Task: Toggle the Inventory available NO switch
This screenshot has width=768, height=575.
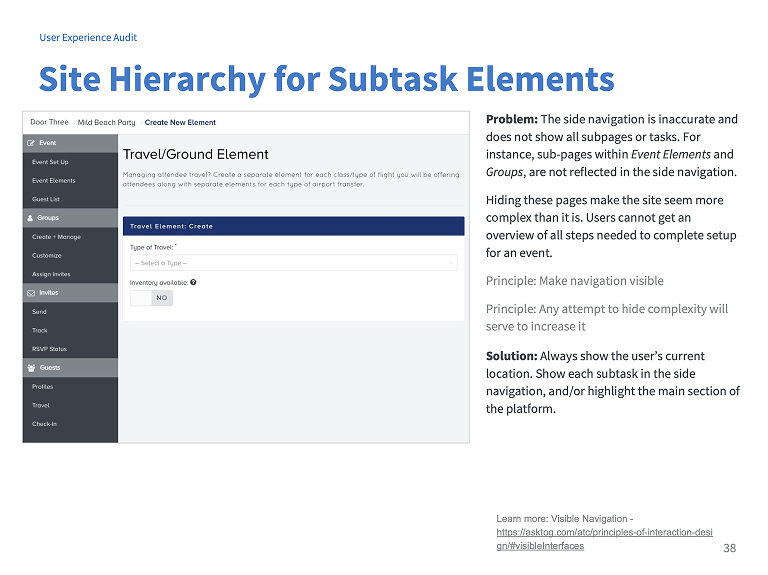Action: coord(151,298)
